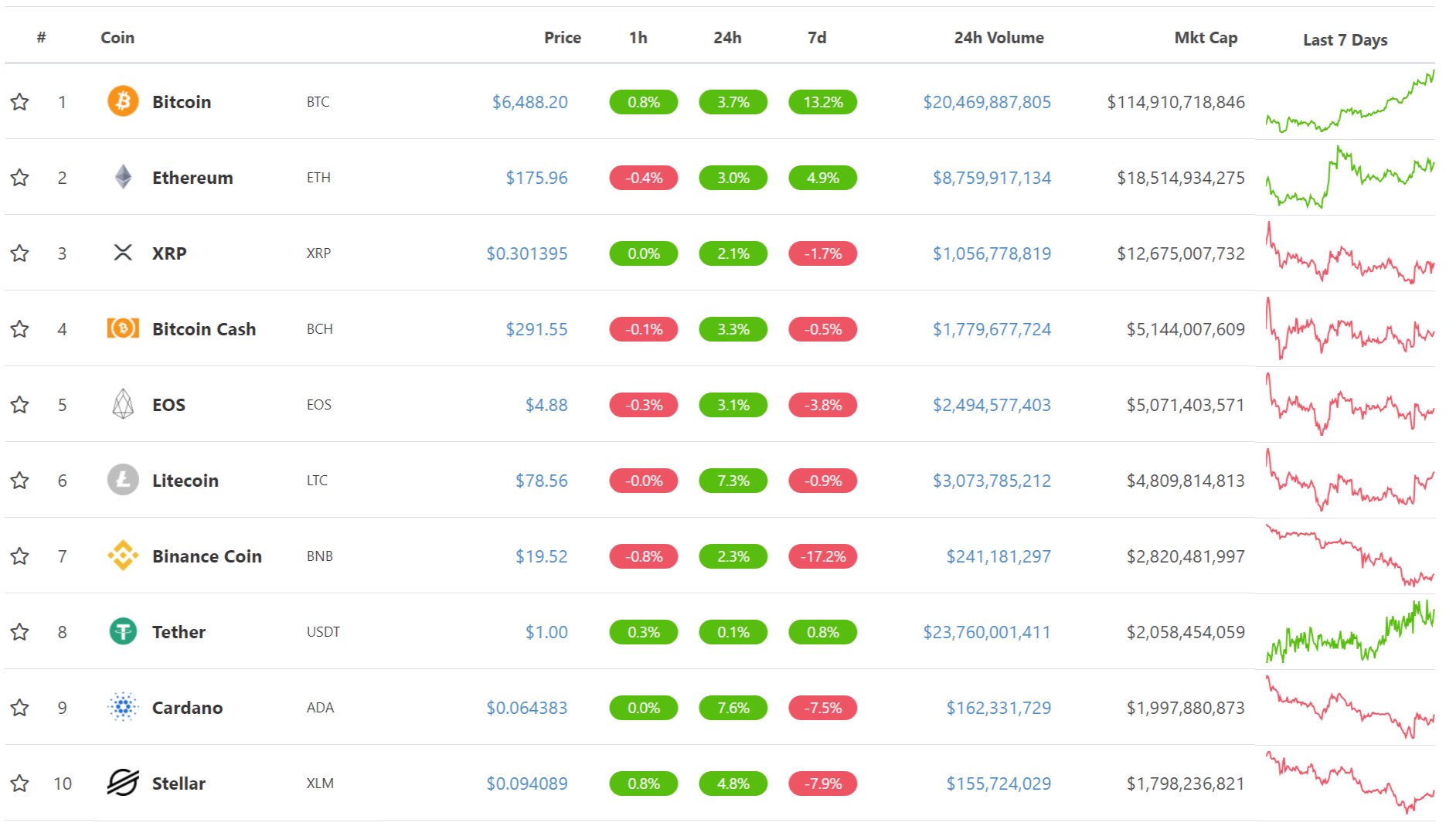Sort by the Mkt Cap header
Viewport: 1456px width, 826px height.
(x=1206, y=37)
